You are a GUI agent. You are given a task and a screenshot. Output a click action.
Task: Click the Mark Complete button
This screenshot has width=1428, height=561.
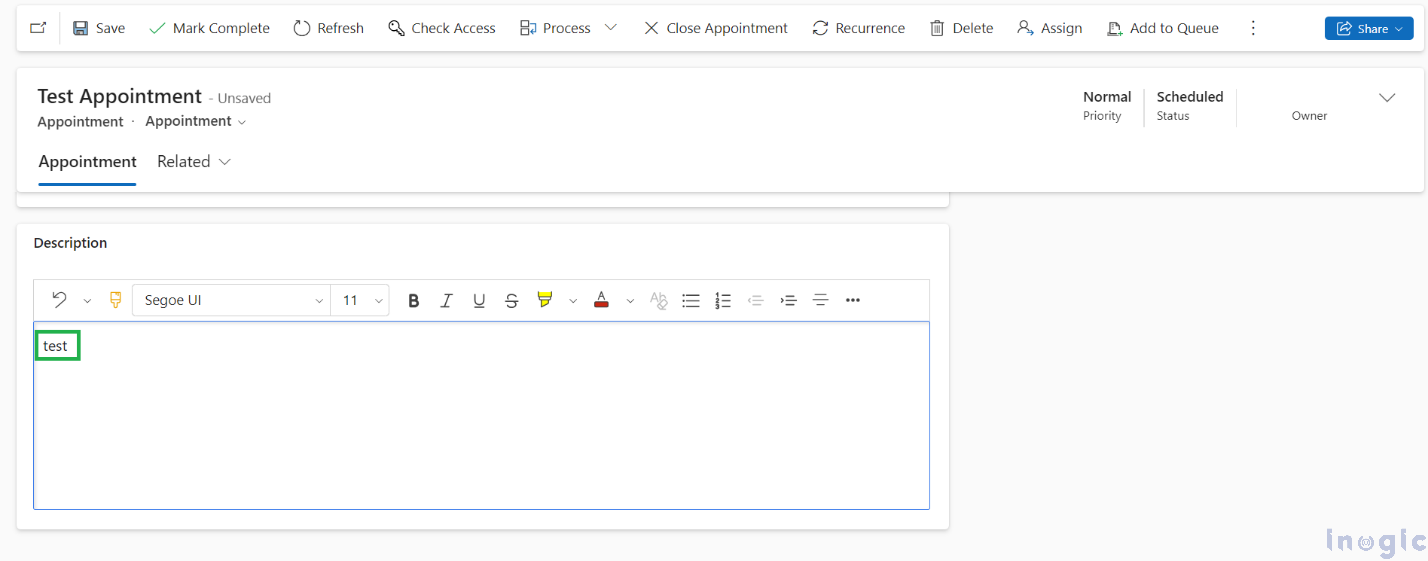pyautogui.click(x=209, y=28)
